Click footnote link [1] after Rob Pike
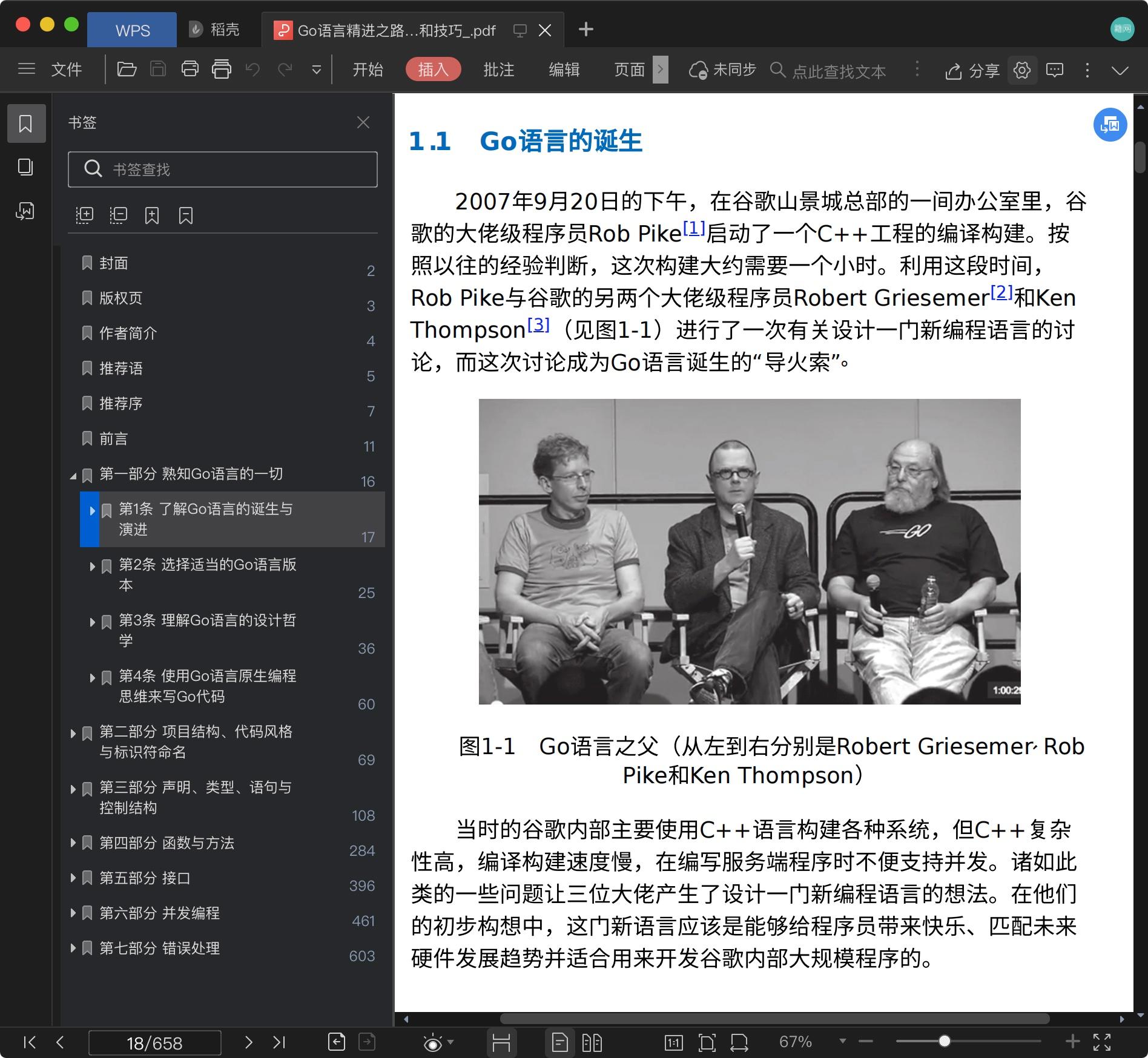 (x=694, y=228)
